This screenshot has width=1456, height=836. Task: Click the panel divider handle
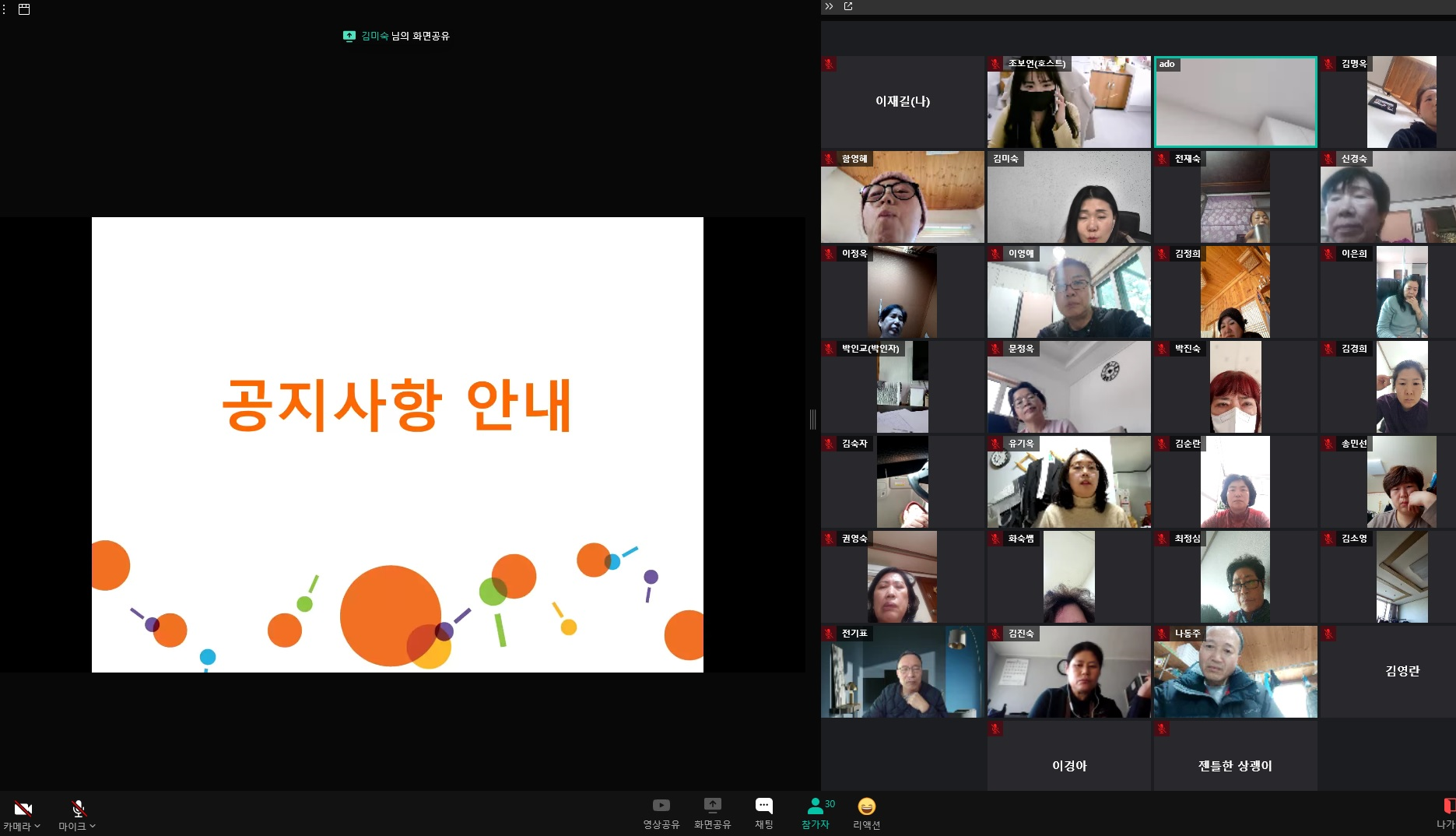coord(812,419)
